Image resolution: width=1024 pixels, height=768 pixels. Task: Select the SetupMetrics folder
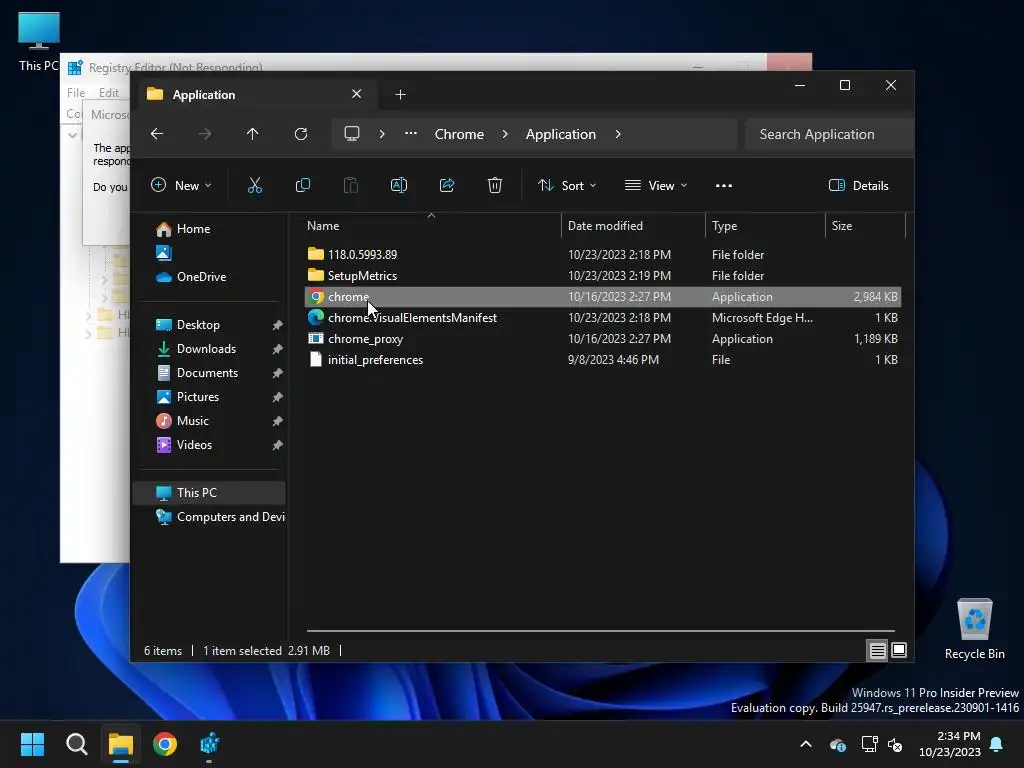click(603, 276)
